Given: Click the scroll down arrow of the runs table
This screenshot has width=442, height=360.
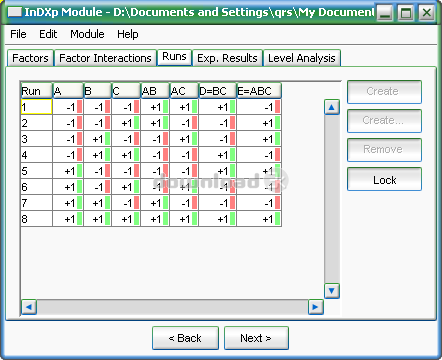Looking at the screenshot, I should tap(332, 291).
